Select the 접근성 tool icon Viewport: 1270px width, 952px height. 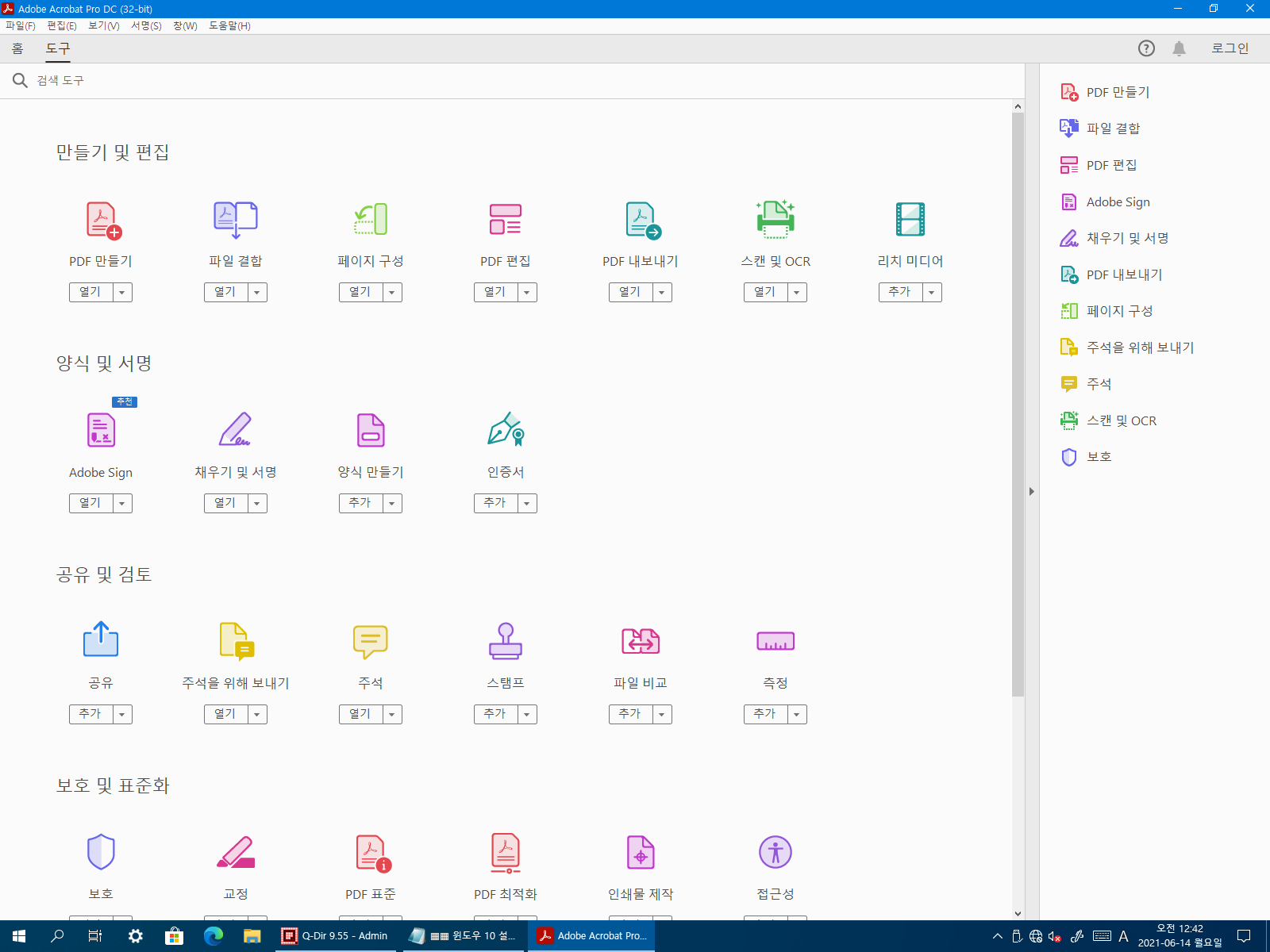click(x=775, y=852)
